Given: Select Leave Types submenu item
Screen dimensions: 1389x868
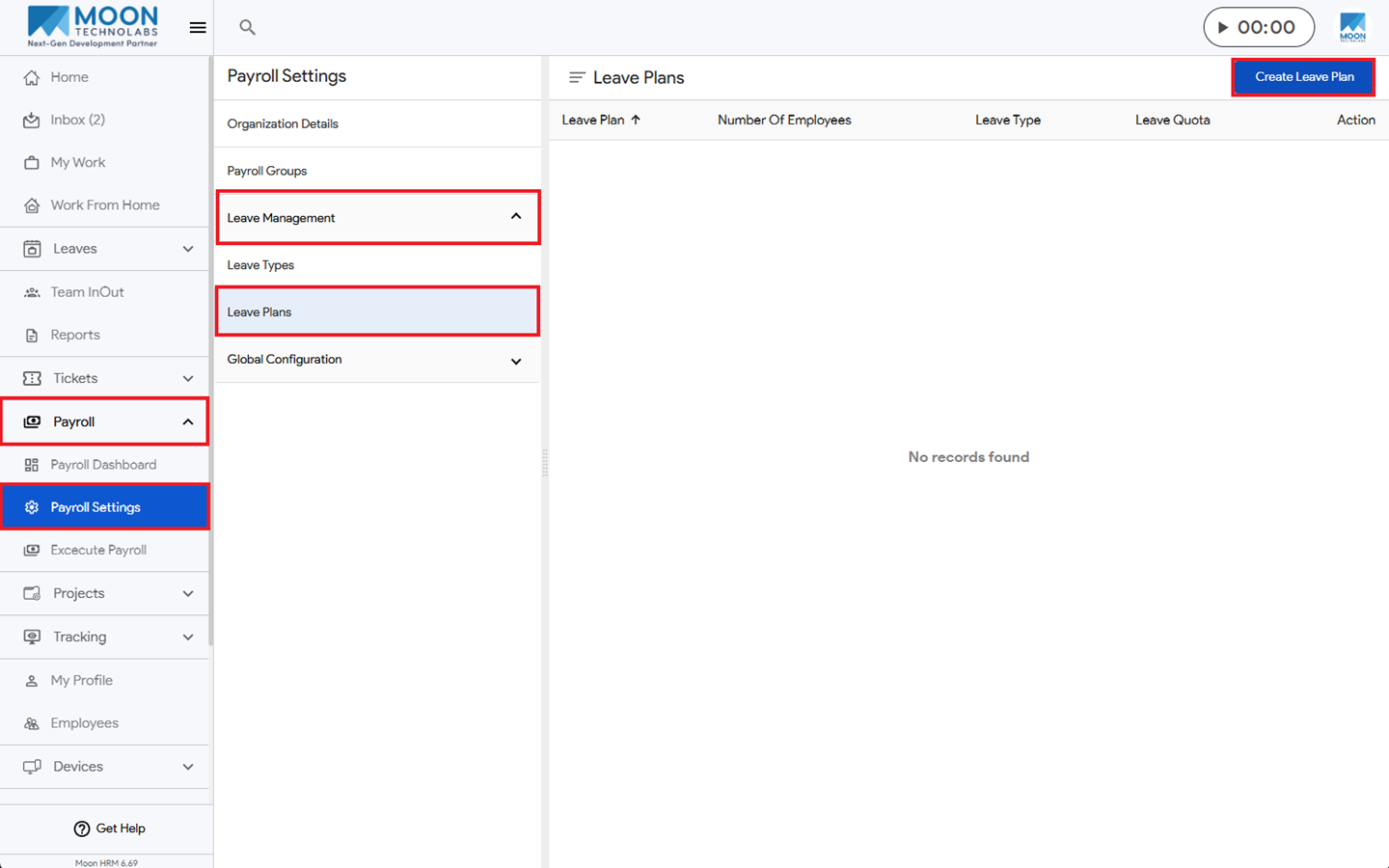Looking at the screenshot, I should point(378,265).
